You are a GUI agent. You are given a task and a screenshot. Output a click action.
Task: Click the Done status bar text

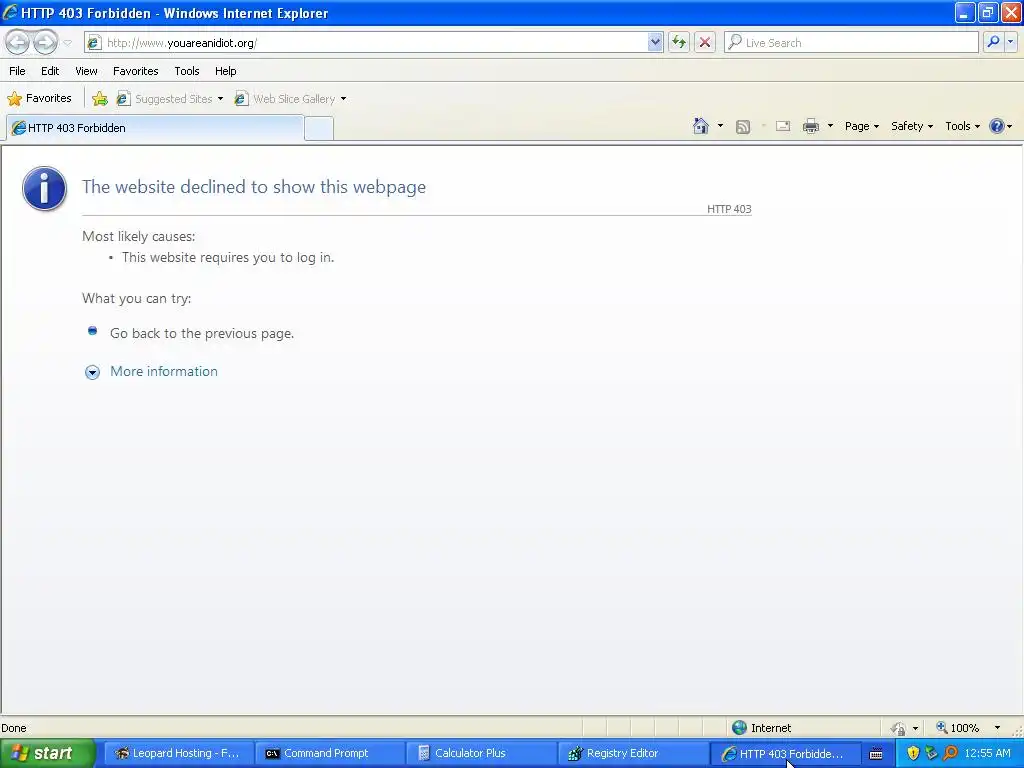14,728
